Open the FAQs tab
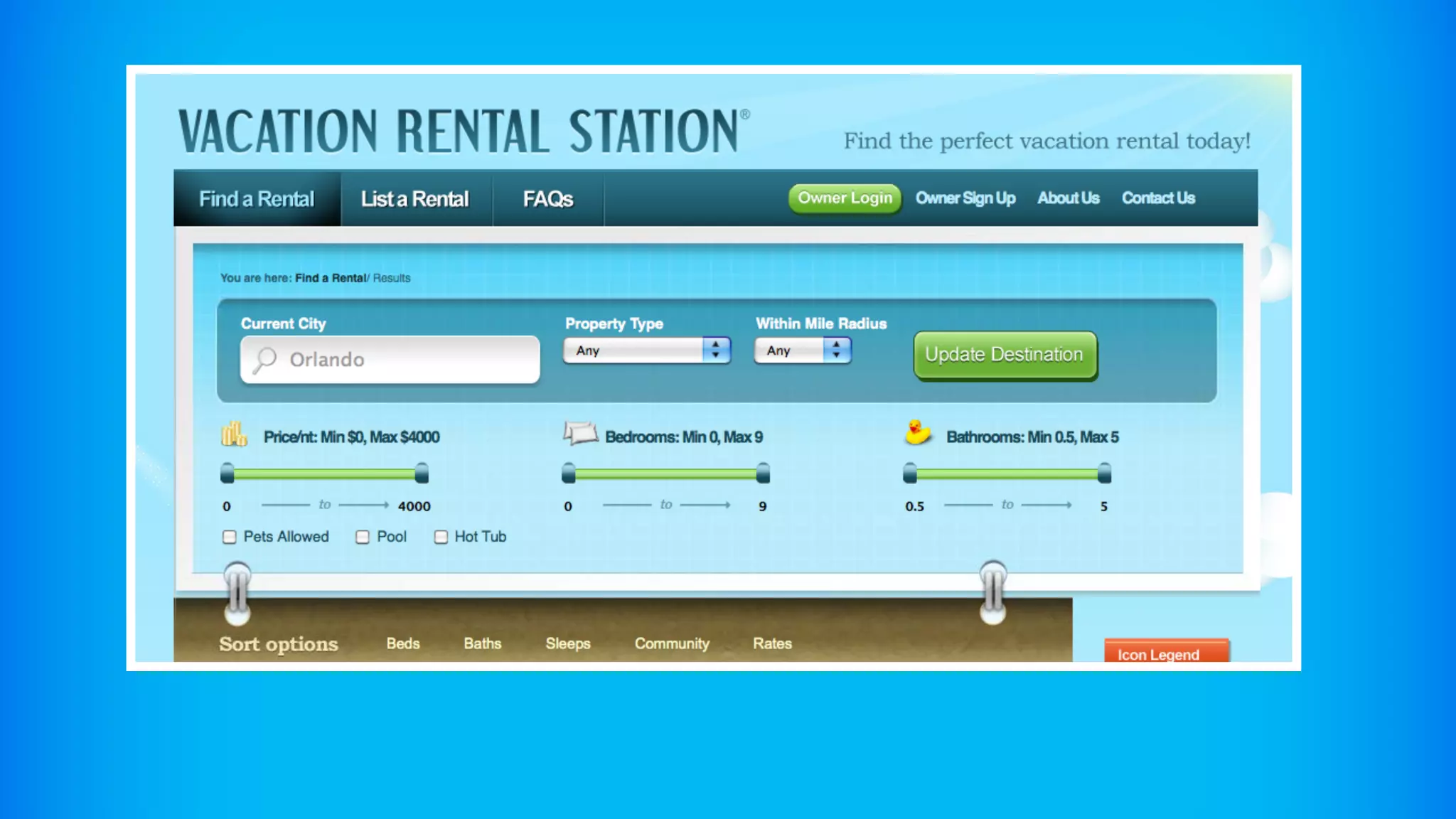The height and width of the screenshot is (819, 1456). (x=548, y=199)
